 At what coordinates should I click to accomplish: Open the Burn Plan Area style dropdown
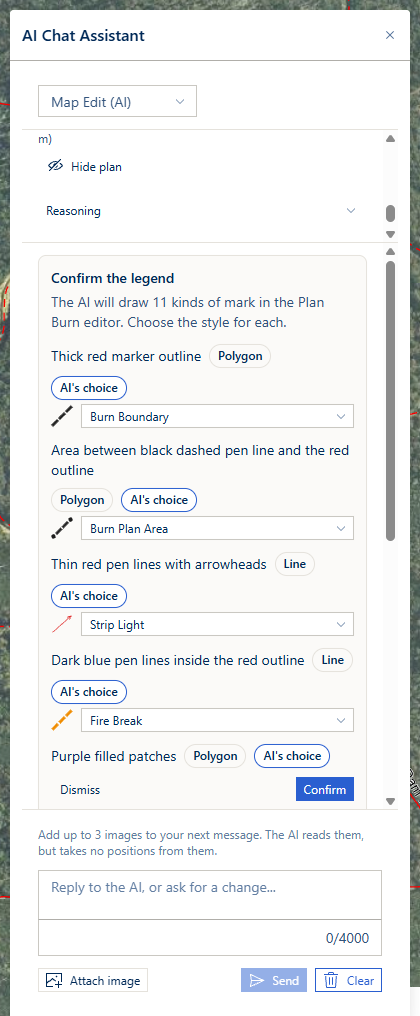[217, 529]
